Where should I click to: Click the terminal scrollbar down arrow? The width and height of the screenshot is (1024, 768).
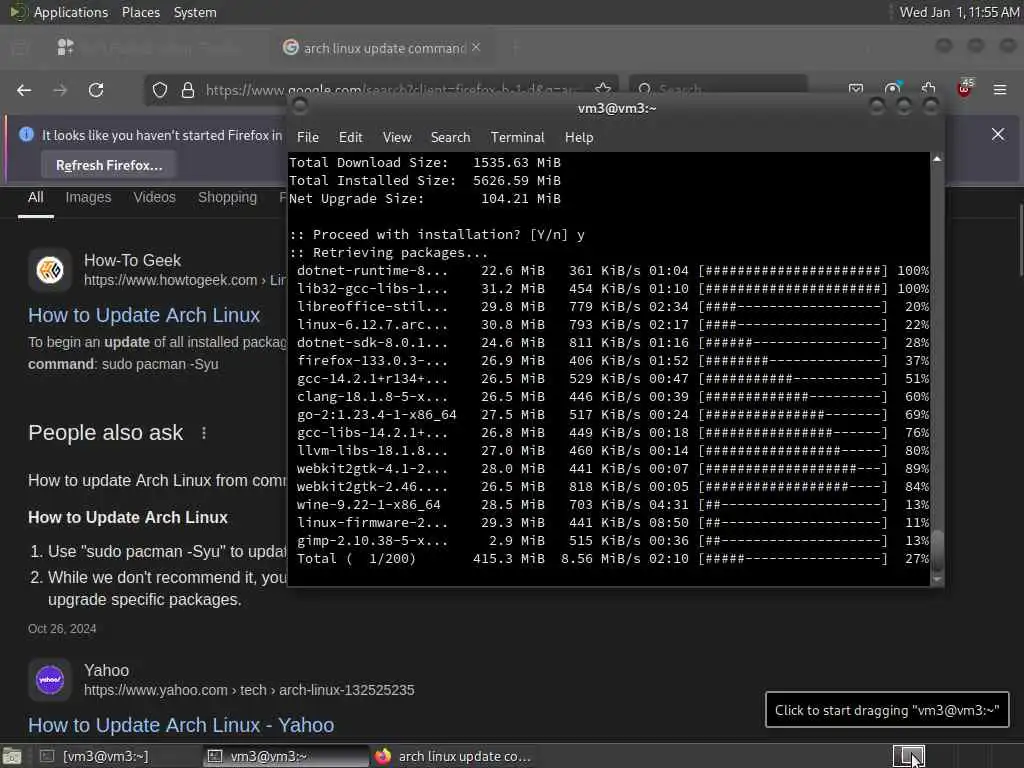(x=937, y=579)
